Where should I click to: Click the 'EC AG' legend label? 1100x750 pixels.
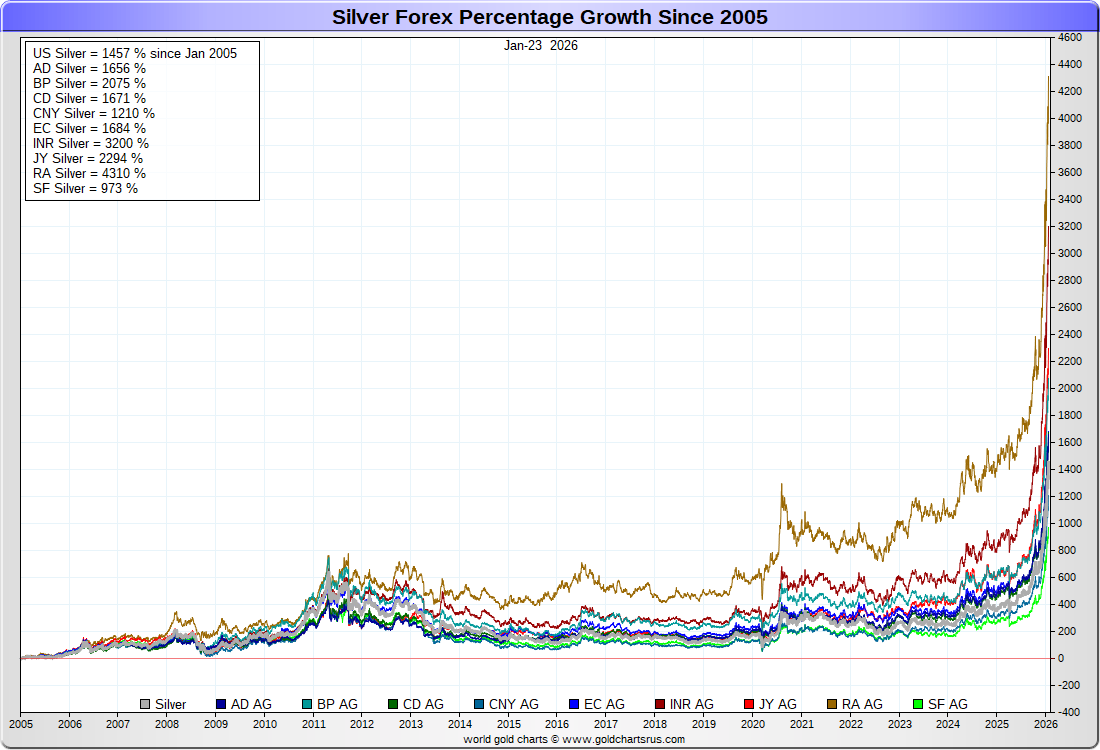[x=604, y=704]
